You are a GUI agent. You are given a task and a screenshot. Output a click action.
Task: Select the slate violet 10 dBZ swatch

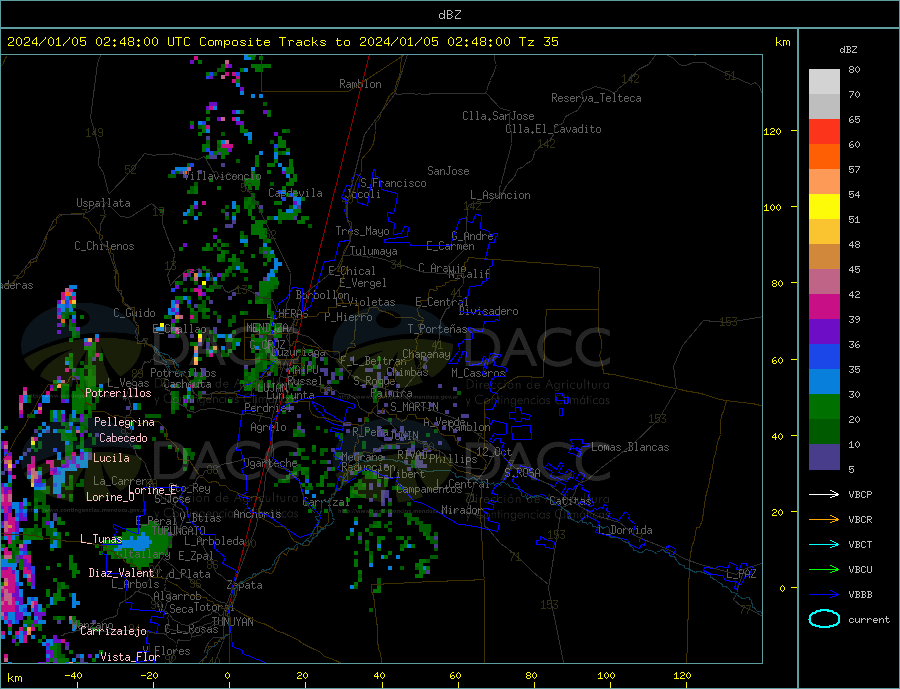824,456
